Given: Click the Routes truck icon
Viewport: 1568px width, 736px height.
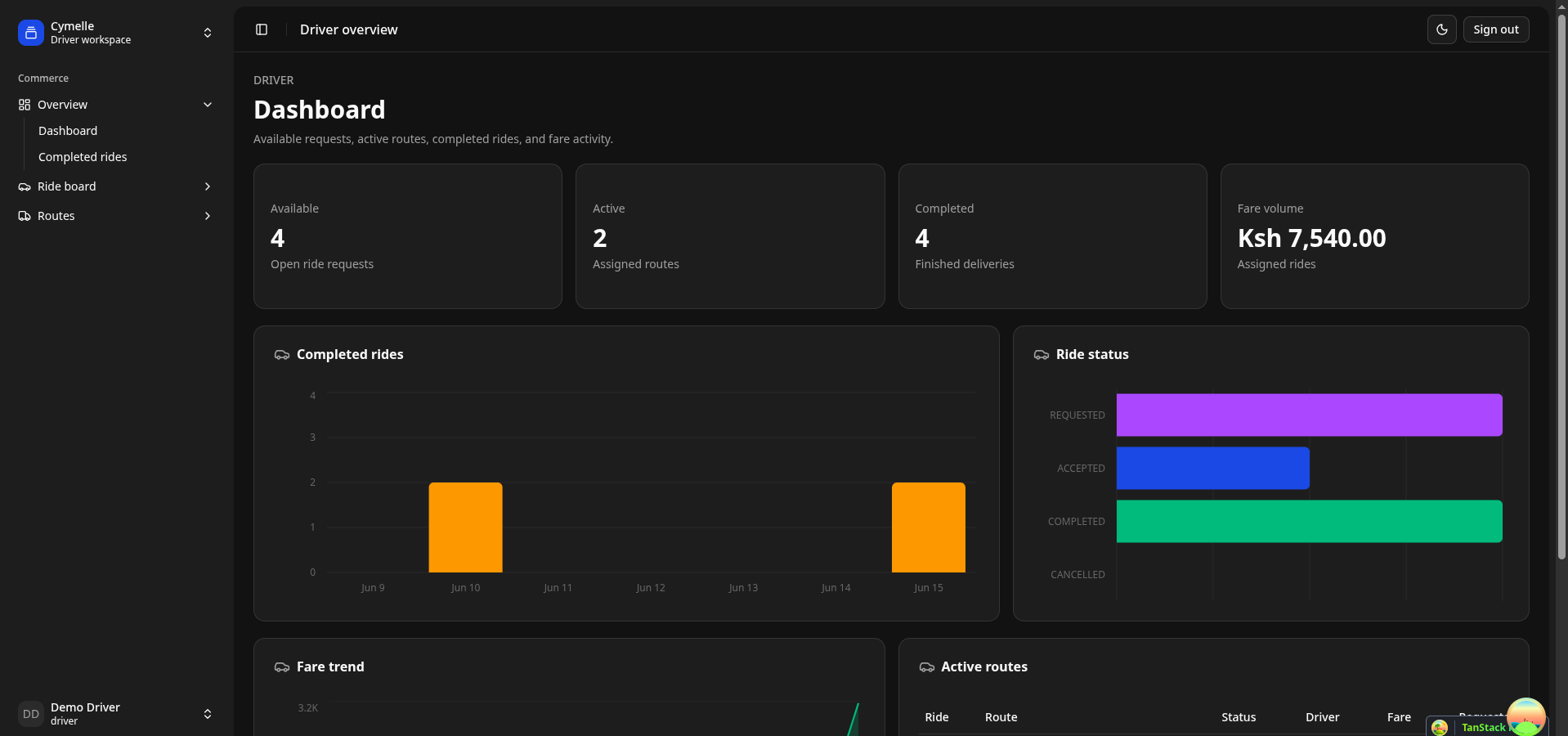Looking at the screenshot, I should (25, 216).
